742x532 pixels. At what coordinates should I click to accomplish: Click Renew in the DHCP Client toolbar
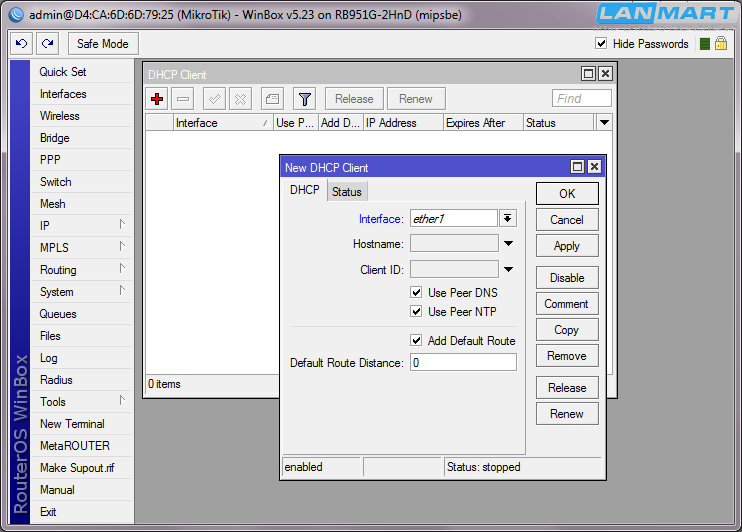416,99
